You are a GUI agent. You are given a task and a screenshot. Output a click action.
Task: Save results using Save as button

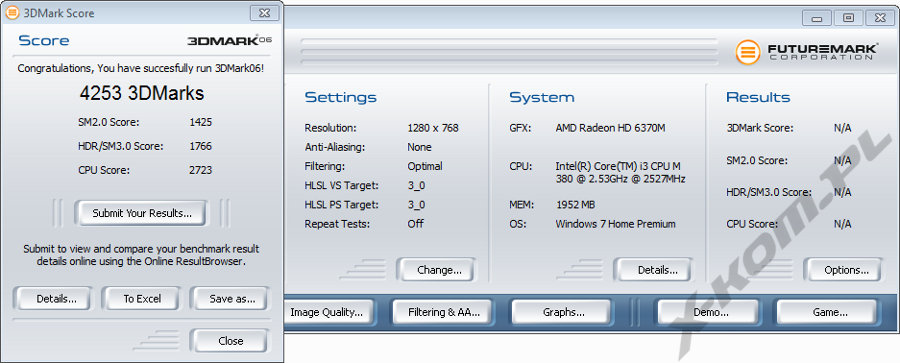[230, 299]
